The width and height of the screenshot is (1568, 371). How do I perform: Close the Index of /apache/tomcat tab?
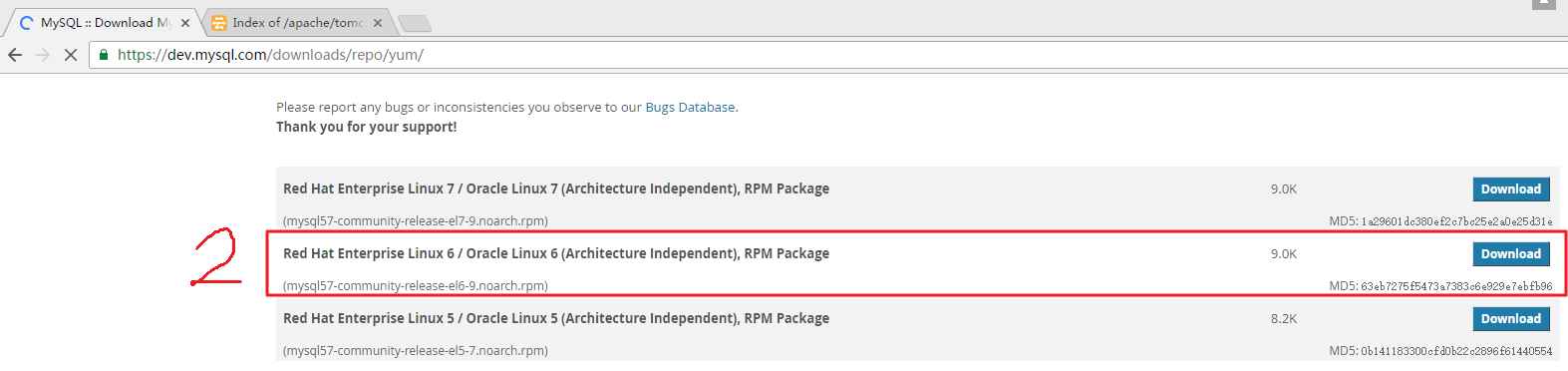[378, 23]
